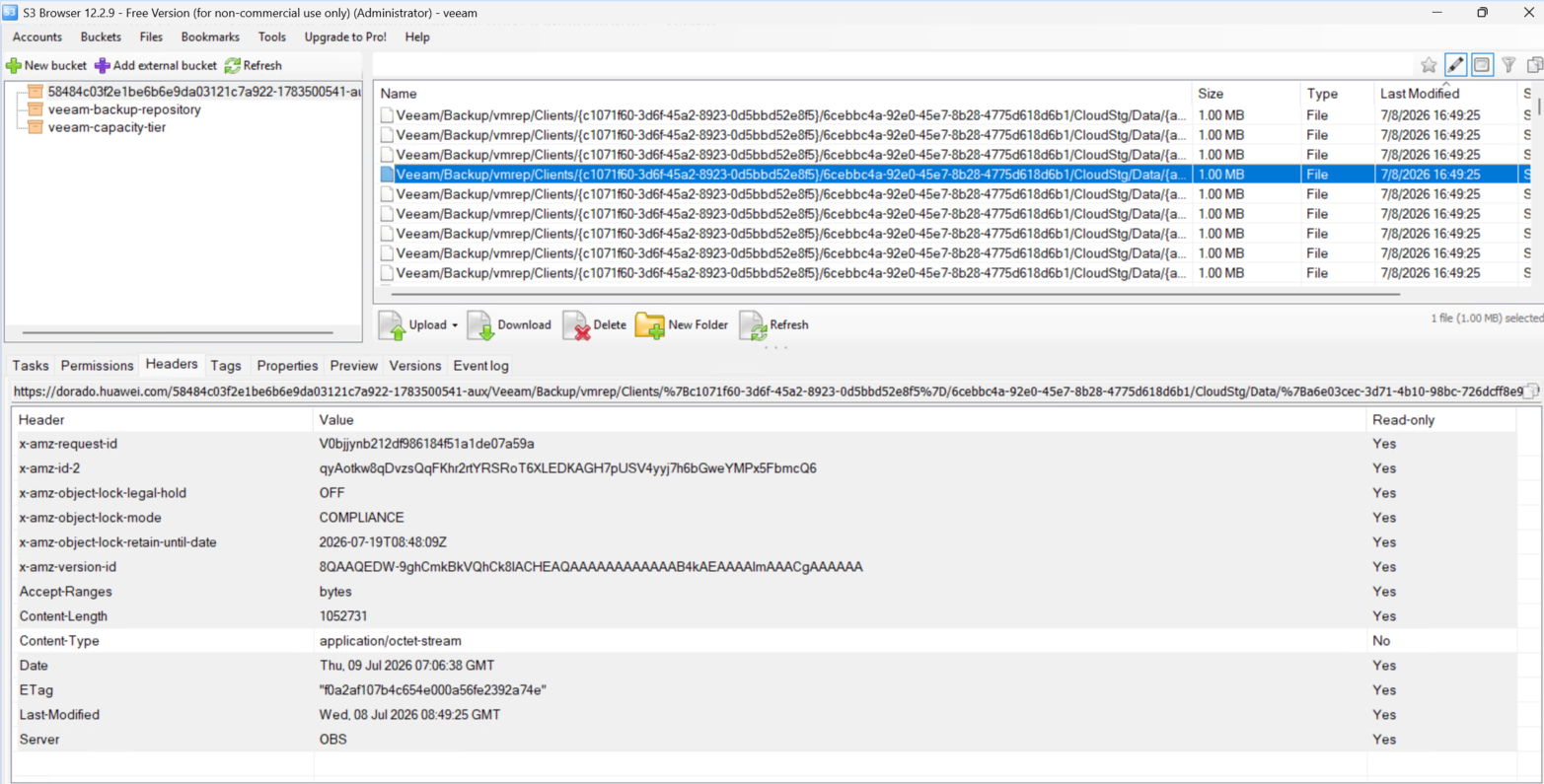The height and width of the screenshot is (784, 1544).
Task: Sort files by the Size column header
Action: click(1246, 94)
